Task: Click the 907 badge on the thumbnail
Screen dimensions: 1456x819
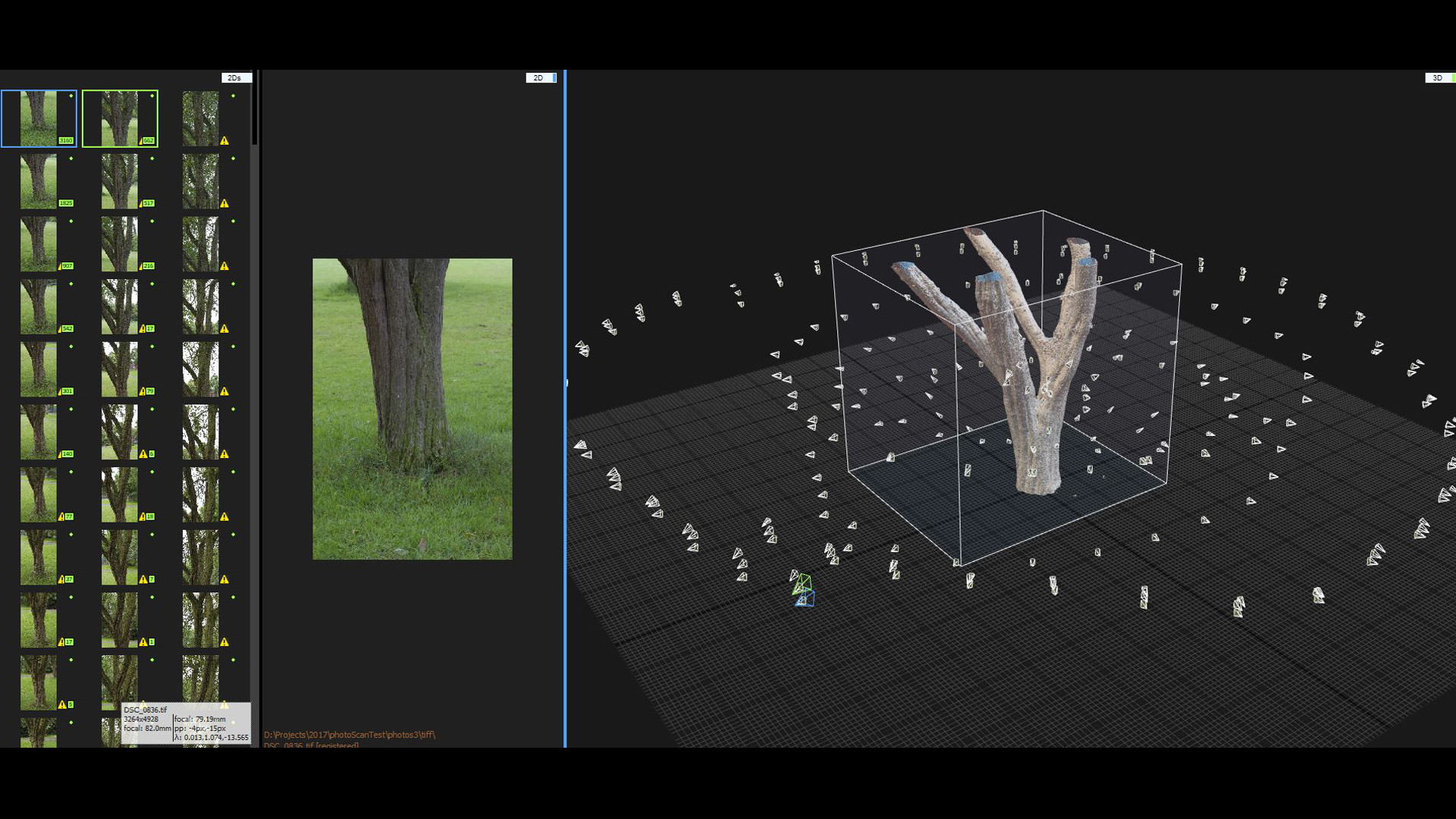Action: [67, 266]
